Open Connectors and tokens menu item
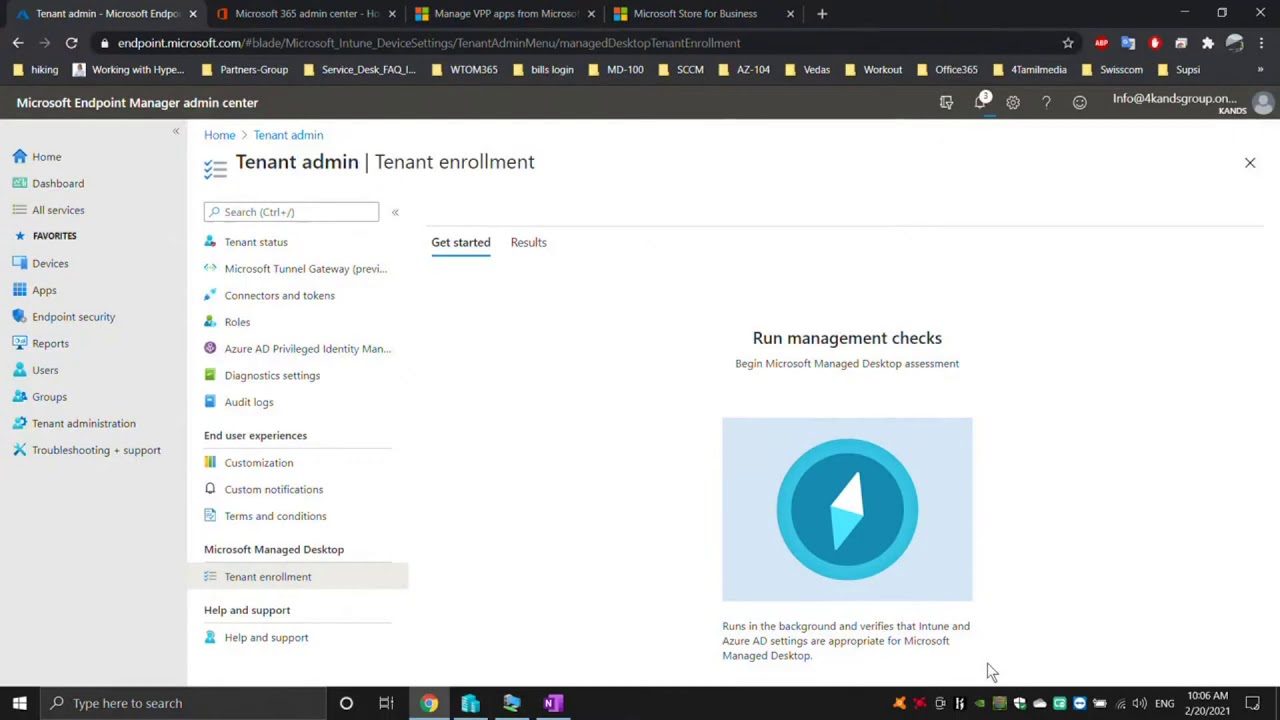1280x720 pixels. pyautogui.click(x=280, y=295)
